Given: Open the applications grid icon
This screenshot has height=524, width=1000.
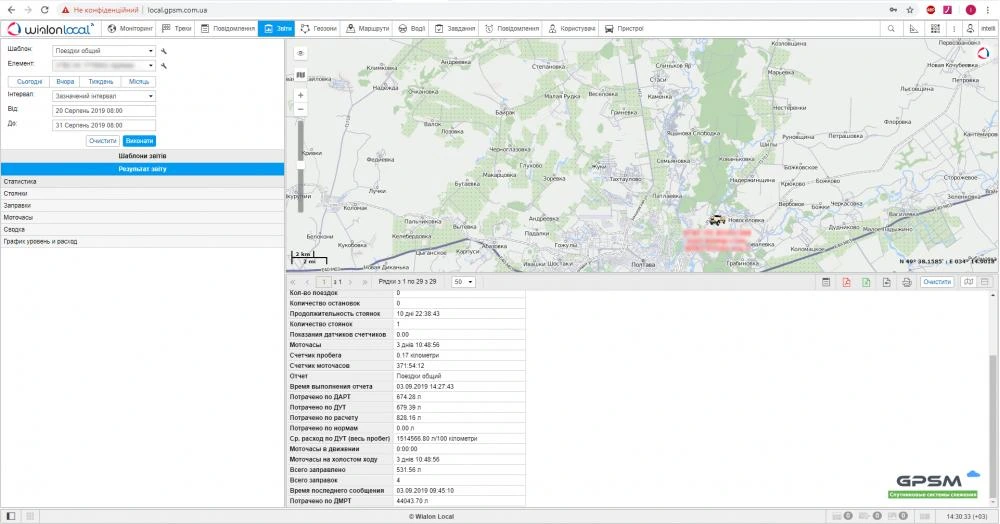Looking at the screenshot, I should [x=933, y=29].
